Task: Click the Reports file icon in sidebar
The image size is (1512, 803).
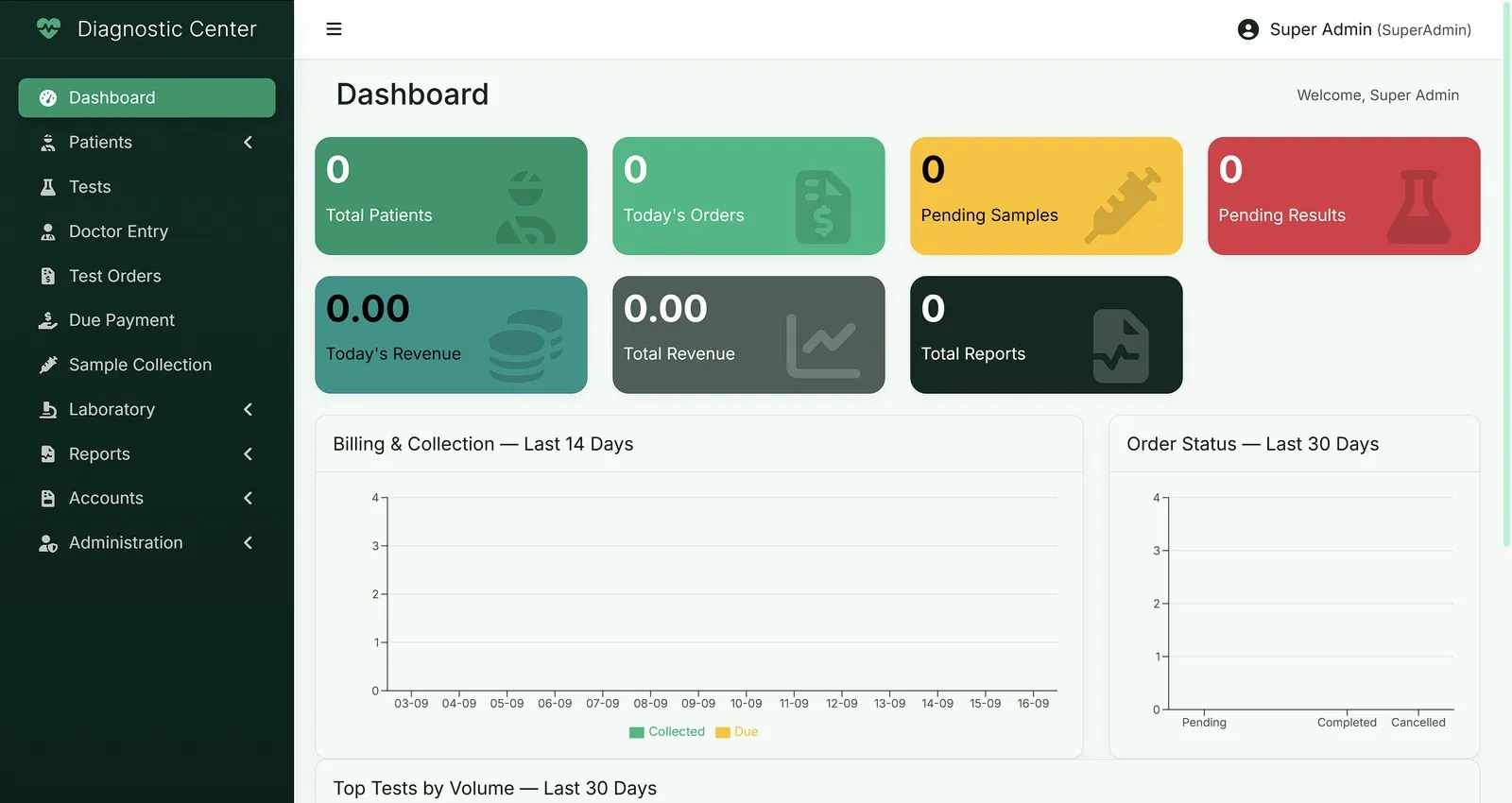Action: 48,453
